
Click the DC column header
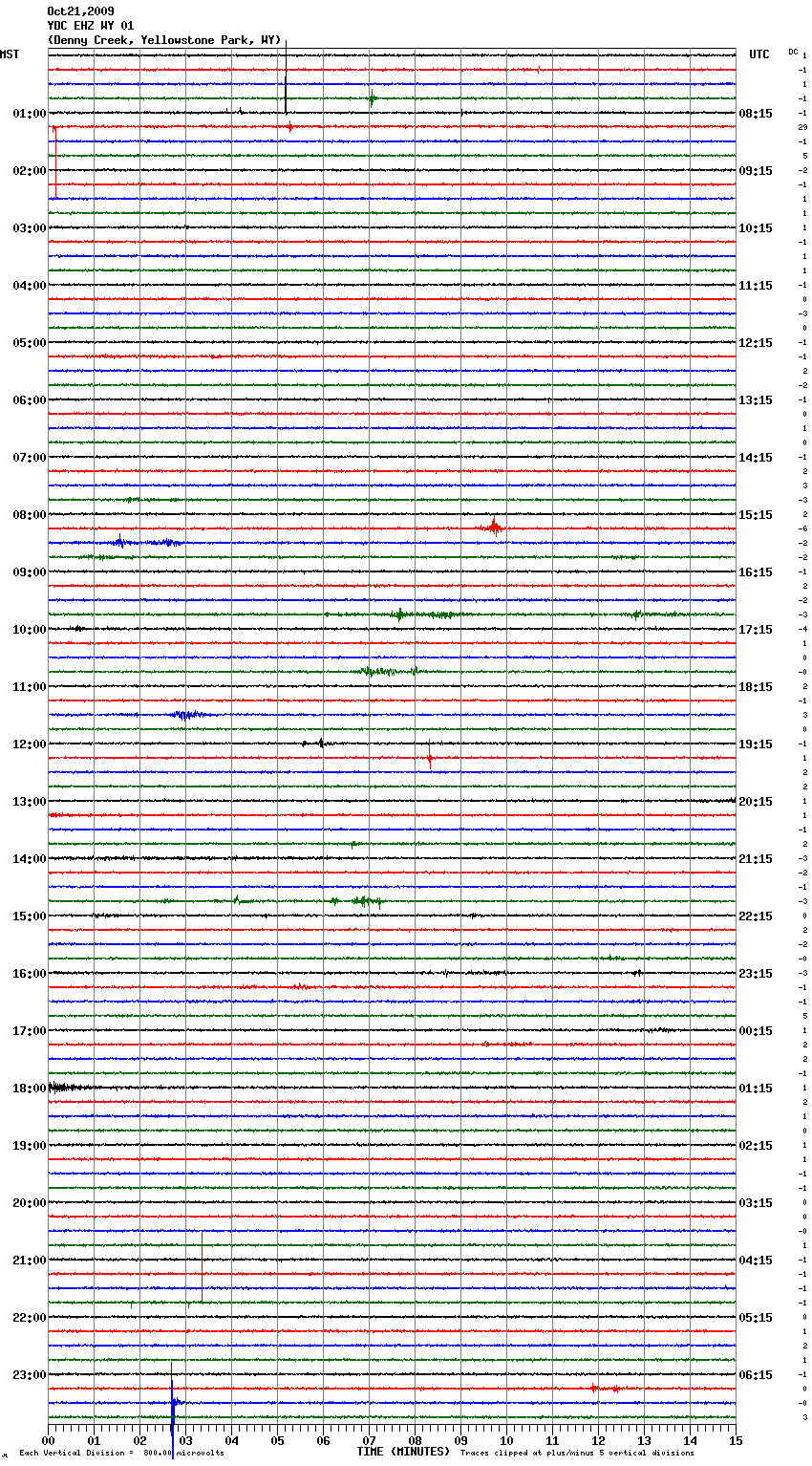[793, 52]
